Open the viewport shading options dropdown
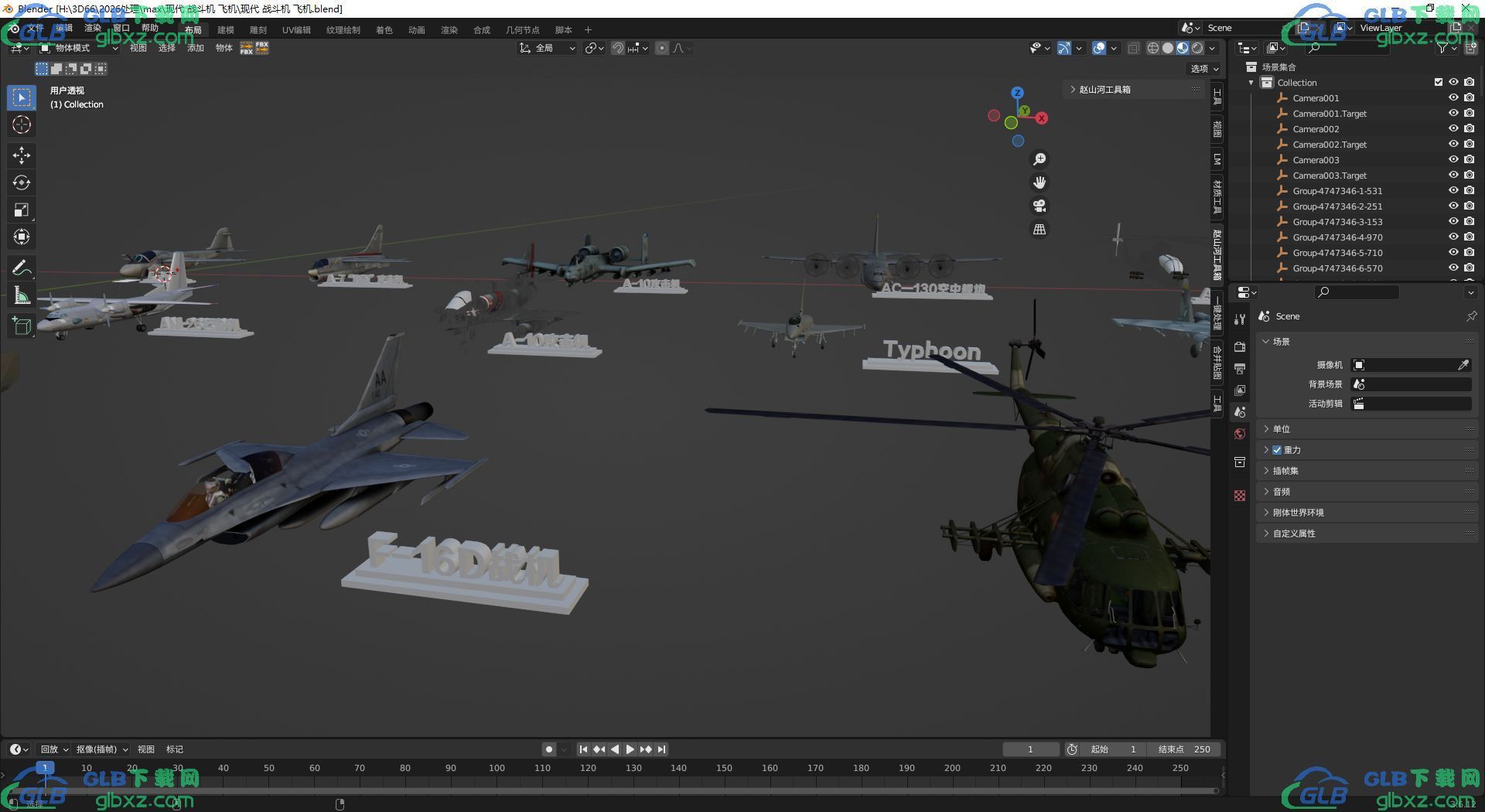This screenshot has height=812, width=1485. point(1213,48)
